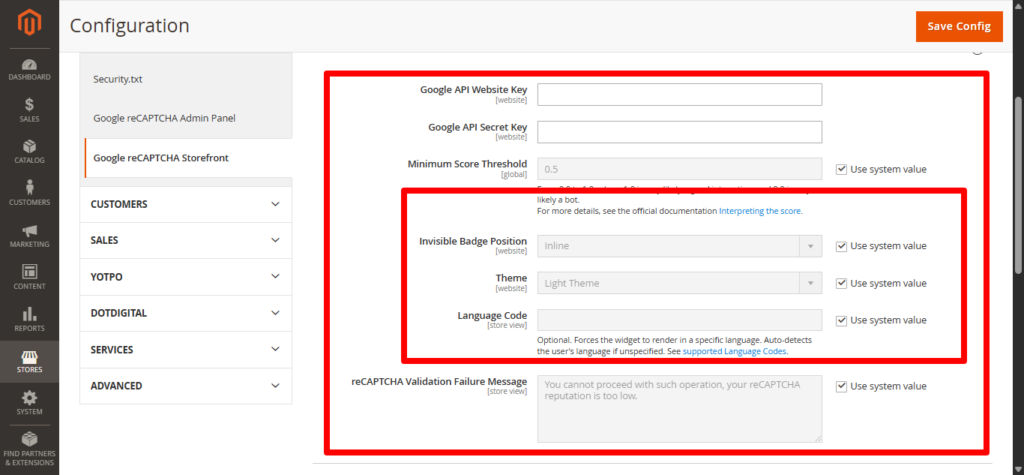Uncheck Use system value for Minimum Score Threshold
The image size is (1024, 475).
pos(841,169)
